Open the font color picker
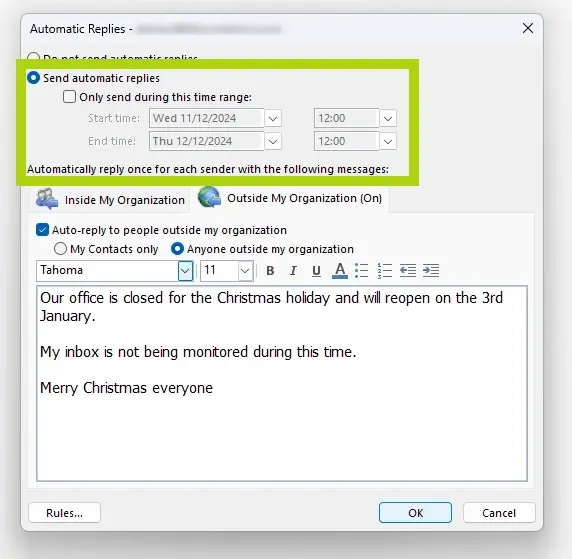Screen dimensions: 572x559 point(340,271)
